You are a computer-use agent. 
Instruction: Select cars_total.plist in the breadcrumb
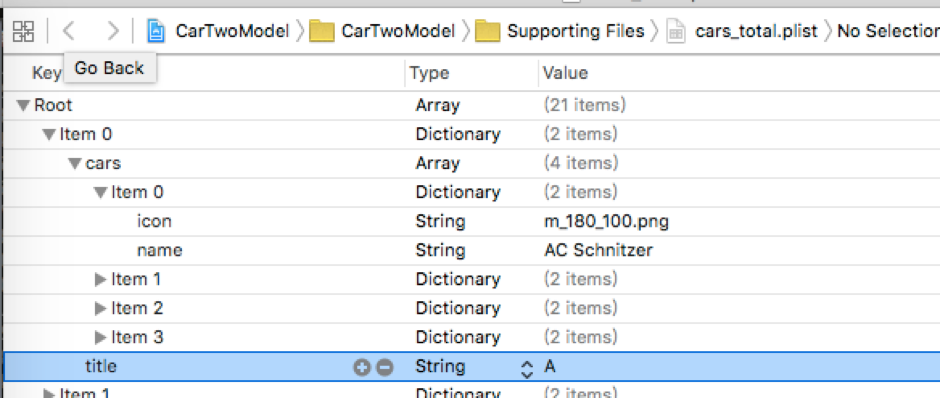tap(742, 31)
